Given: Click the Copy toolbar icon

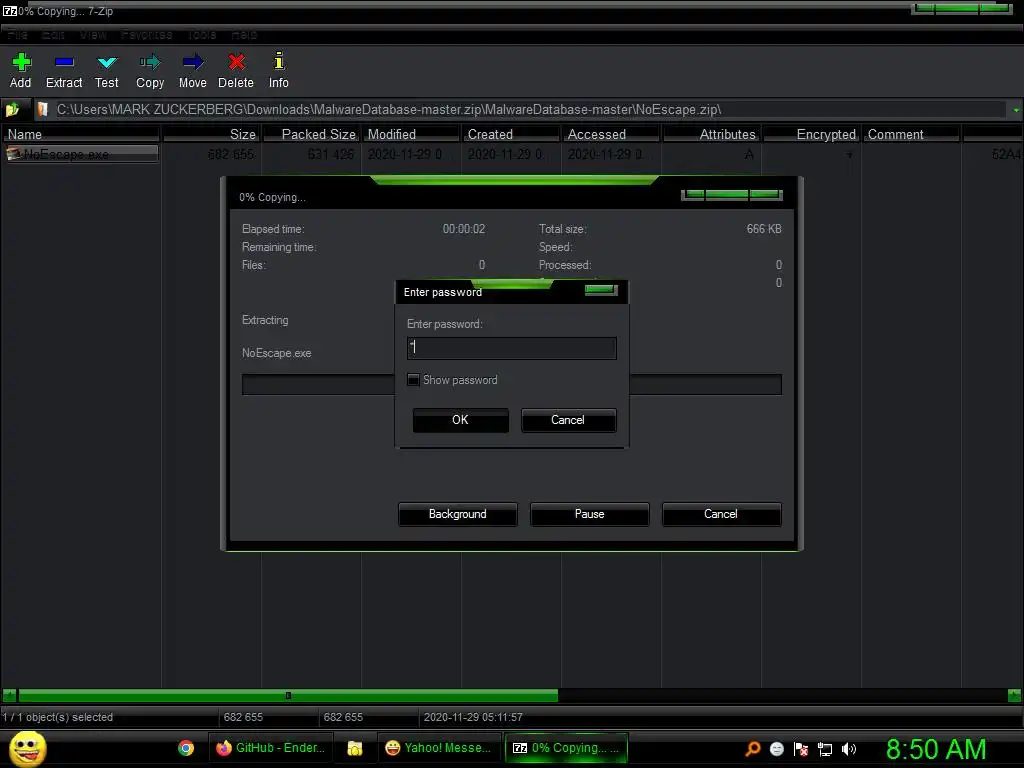Looking at the screenshot, I should click(150, 62).
